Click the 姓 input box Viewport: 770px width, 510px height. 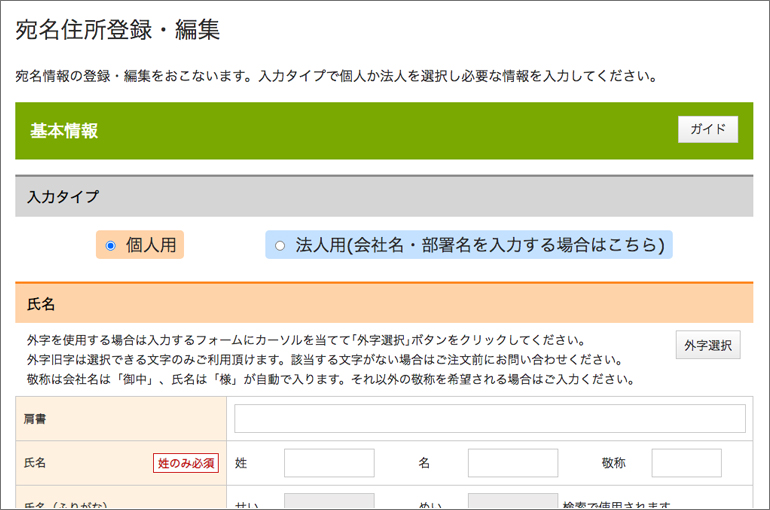click(329, 463)
